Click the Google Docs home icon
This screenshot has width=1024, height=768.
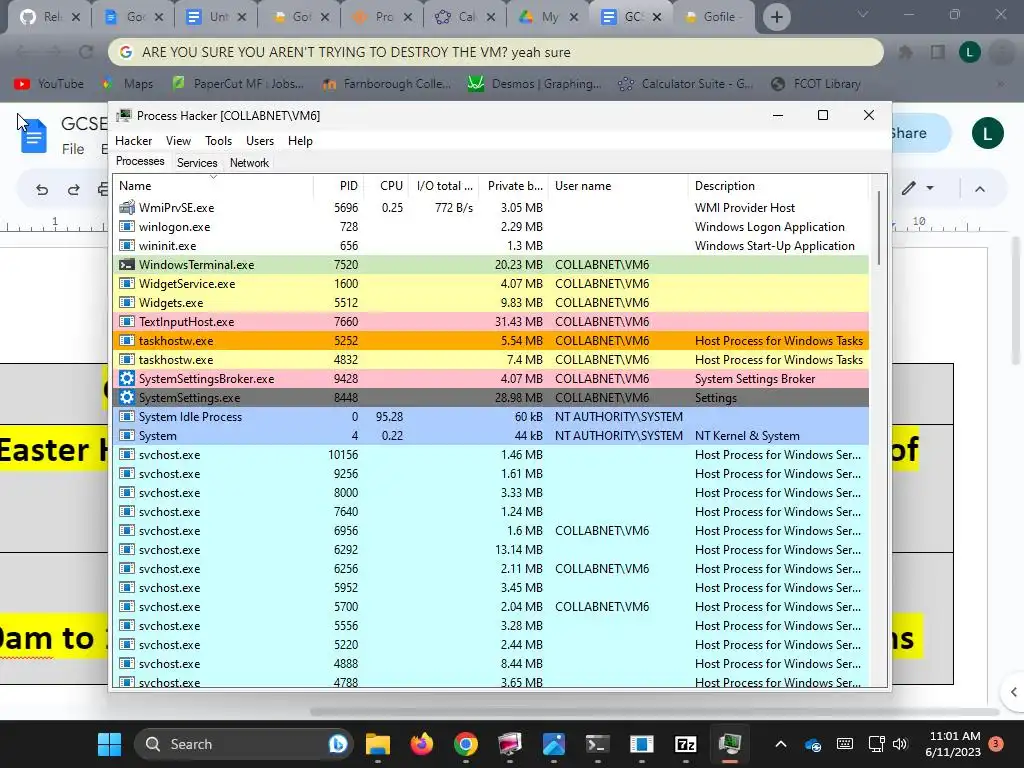click(33, 136)
